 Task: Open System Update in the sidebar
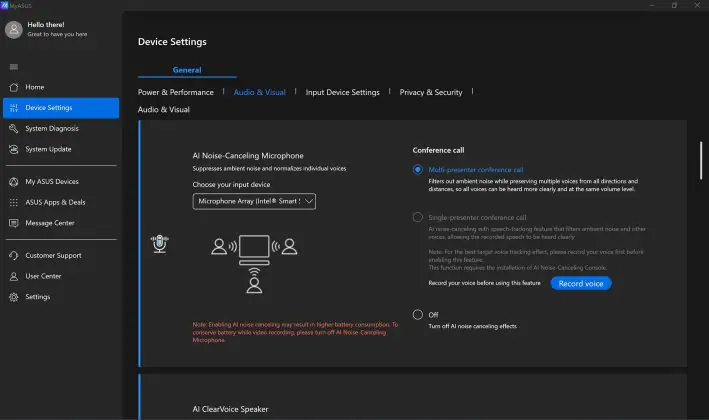coord(61,149)
